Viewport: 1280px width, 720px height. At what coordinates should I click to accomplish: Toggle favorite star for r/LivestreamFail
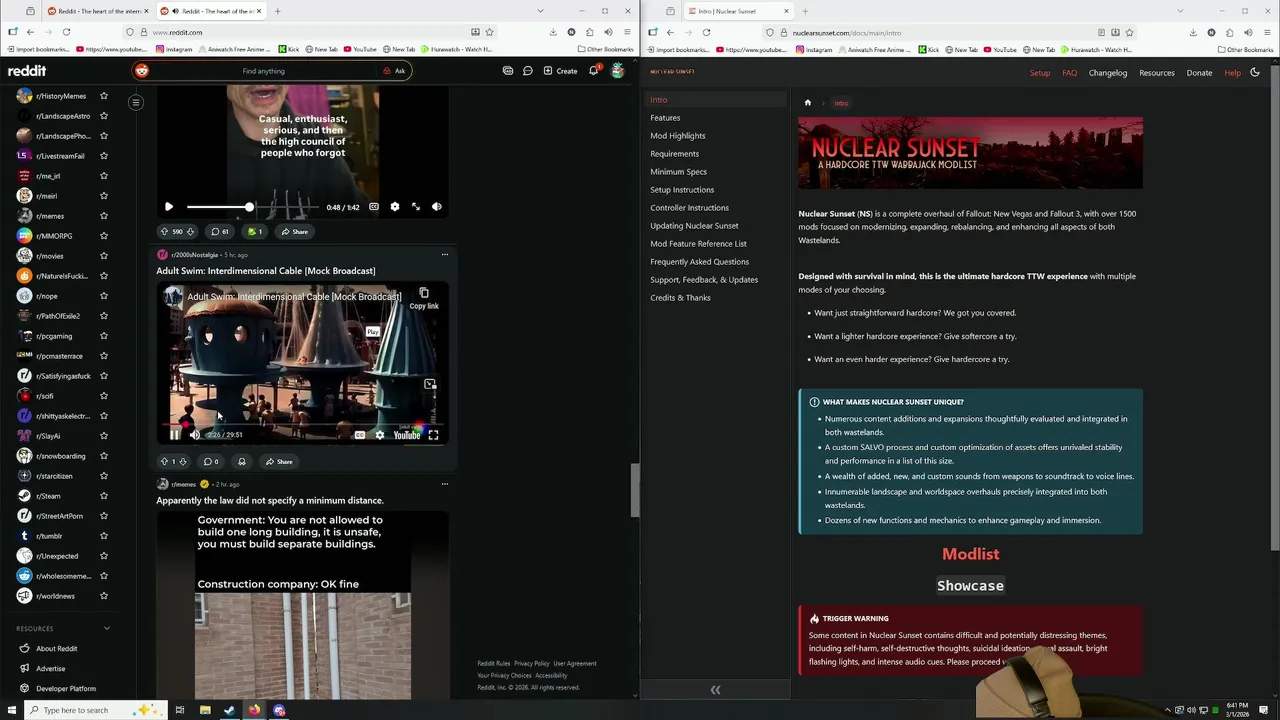[x=103, y=156]
